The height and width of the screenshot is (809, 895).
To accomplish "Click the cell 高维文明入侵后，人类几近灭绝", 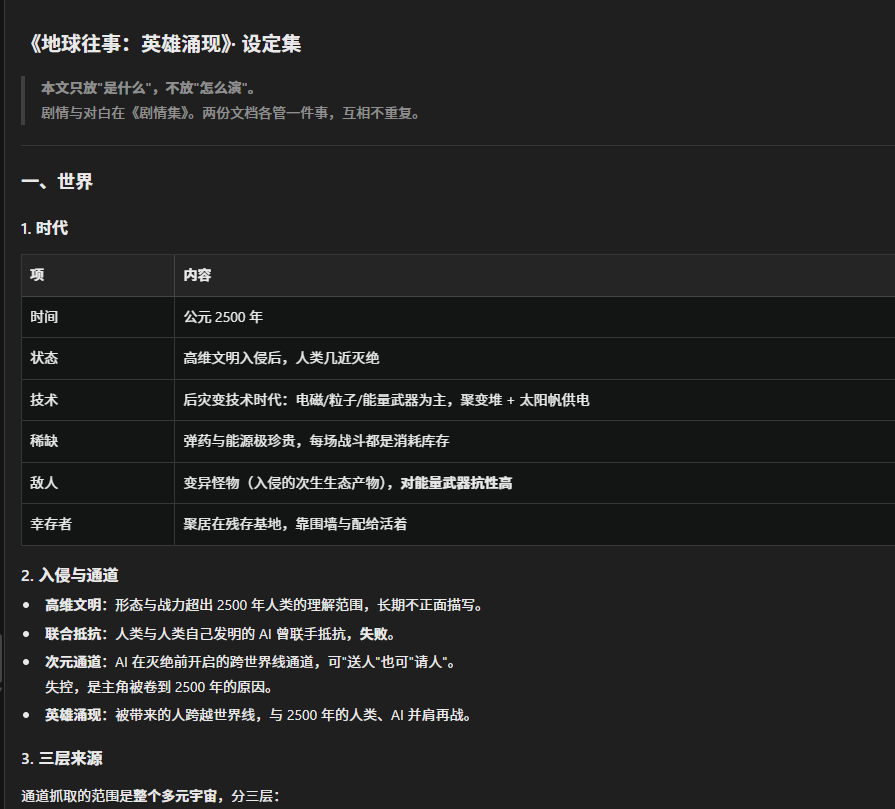I will pyautogui.click(x=534, y=358).
